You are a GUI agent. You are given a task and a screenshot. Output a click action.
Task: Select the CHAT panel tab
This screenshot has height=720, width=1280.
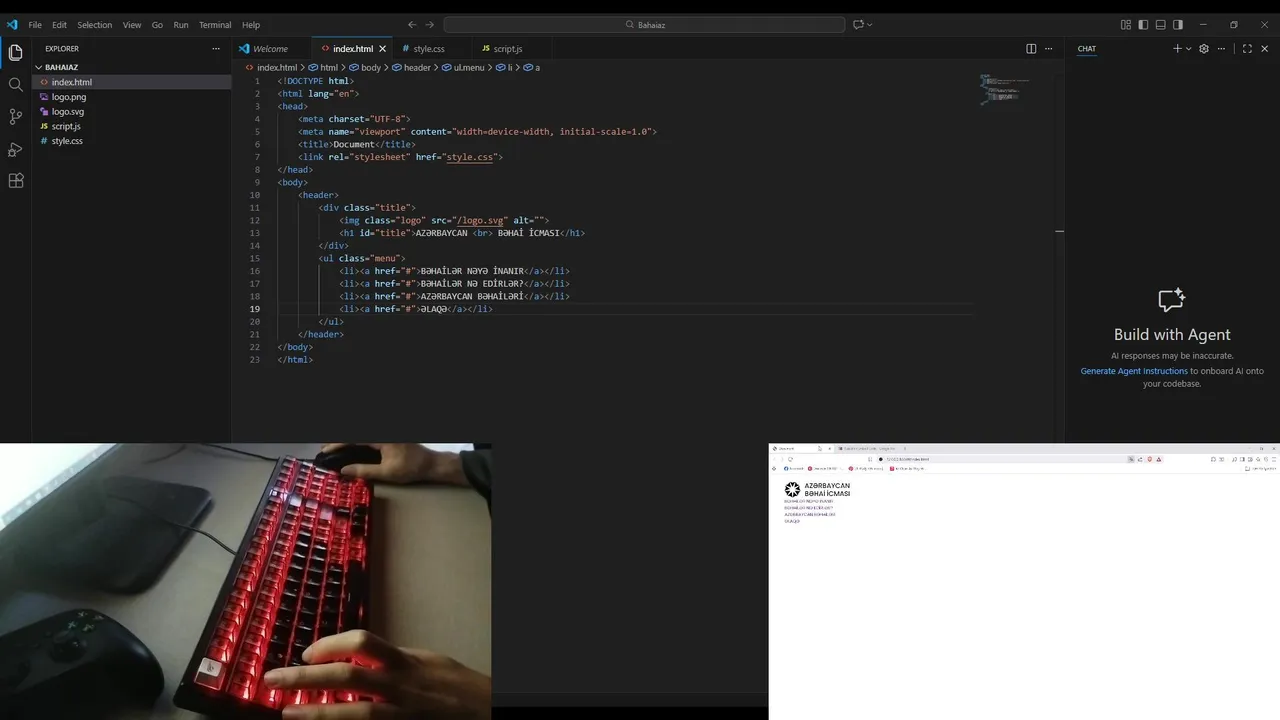[x=1086, y=48]
